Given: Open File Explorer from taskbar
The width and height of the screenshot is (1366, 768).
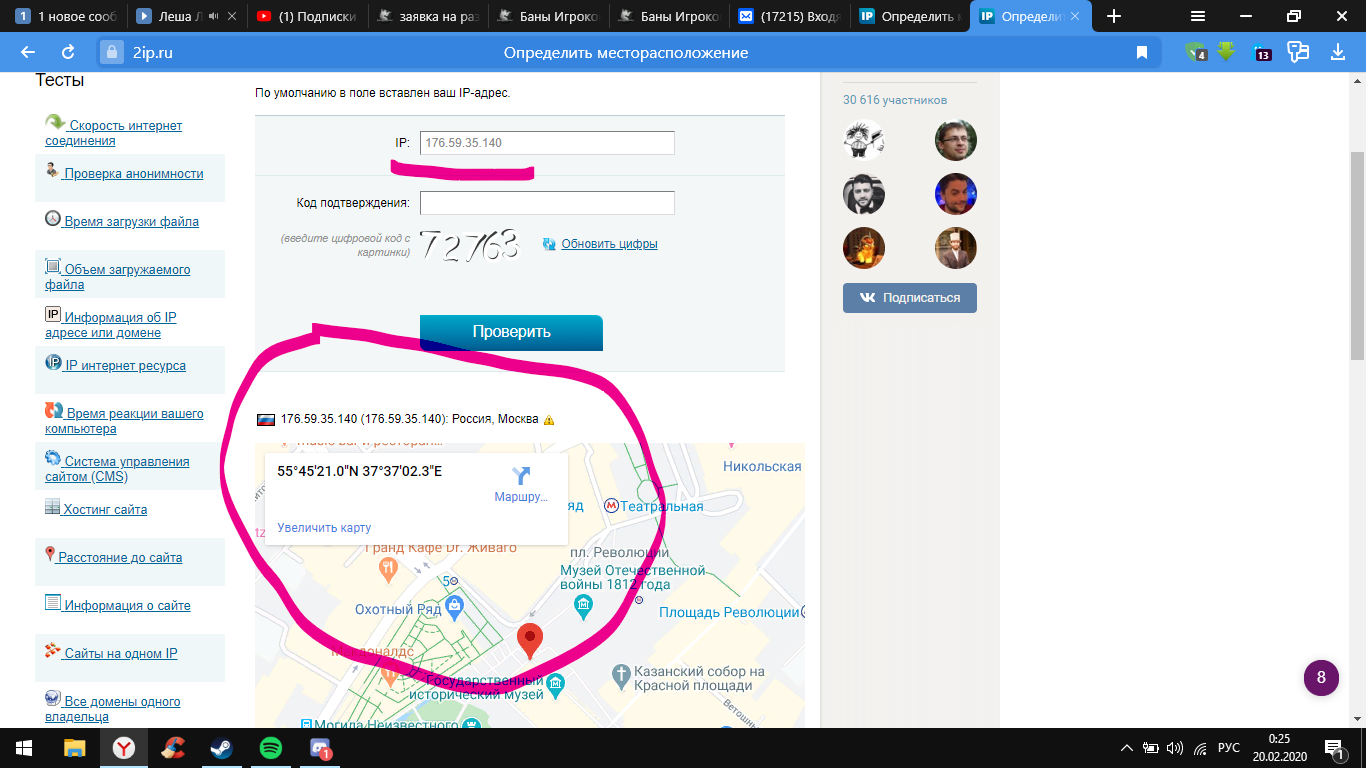Looking at the screenshot, I should coord(75,748).
